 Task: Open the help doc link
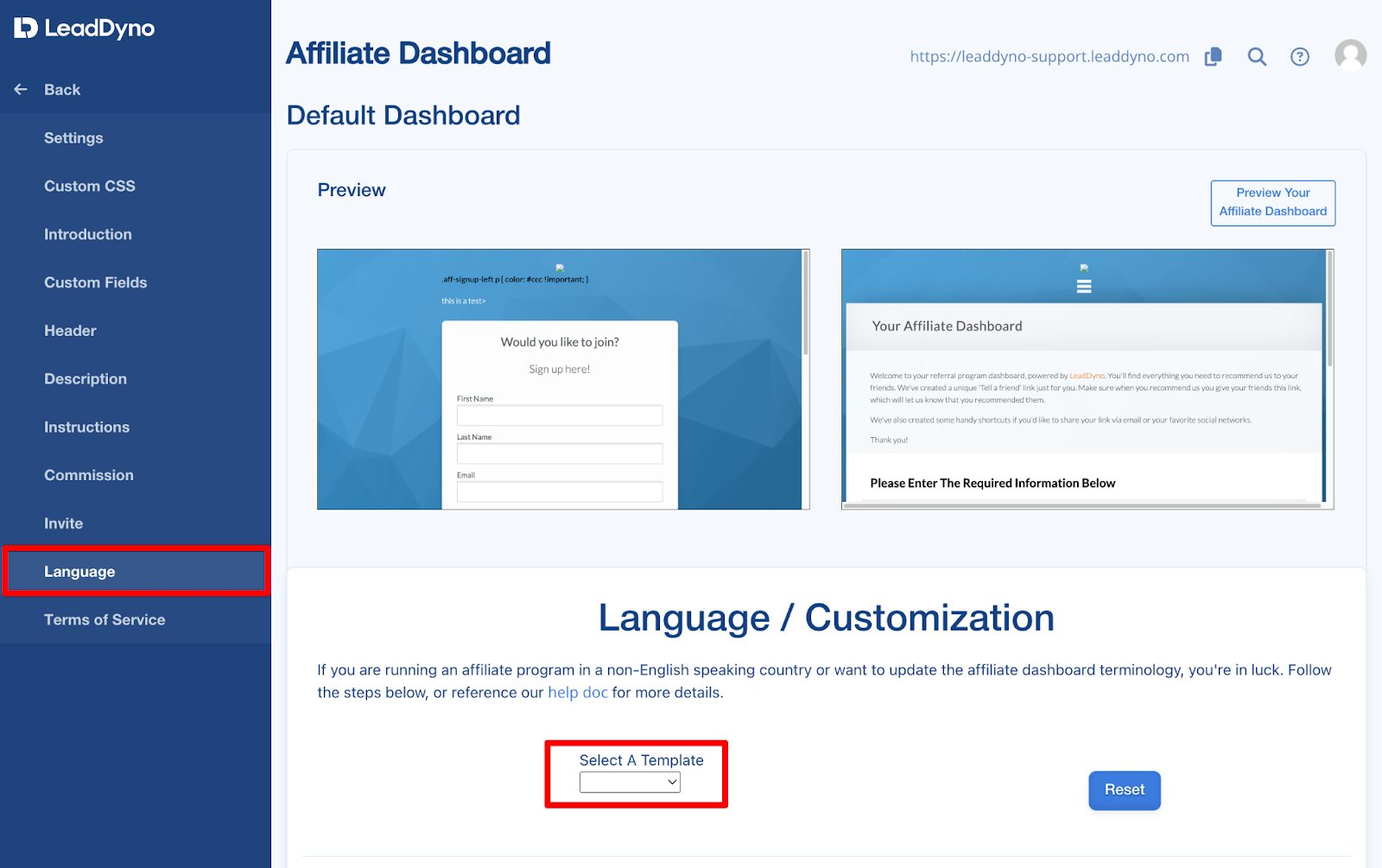tap(578, 693)
